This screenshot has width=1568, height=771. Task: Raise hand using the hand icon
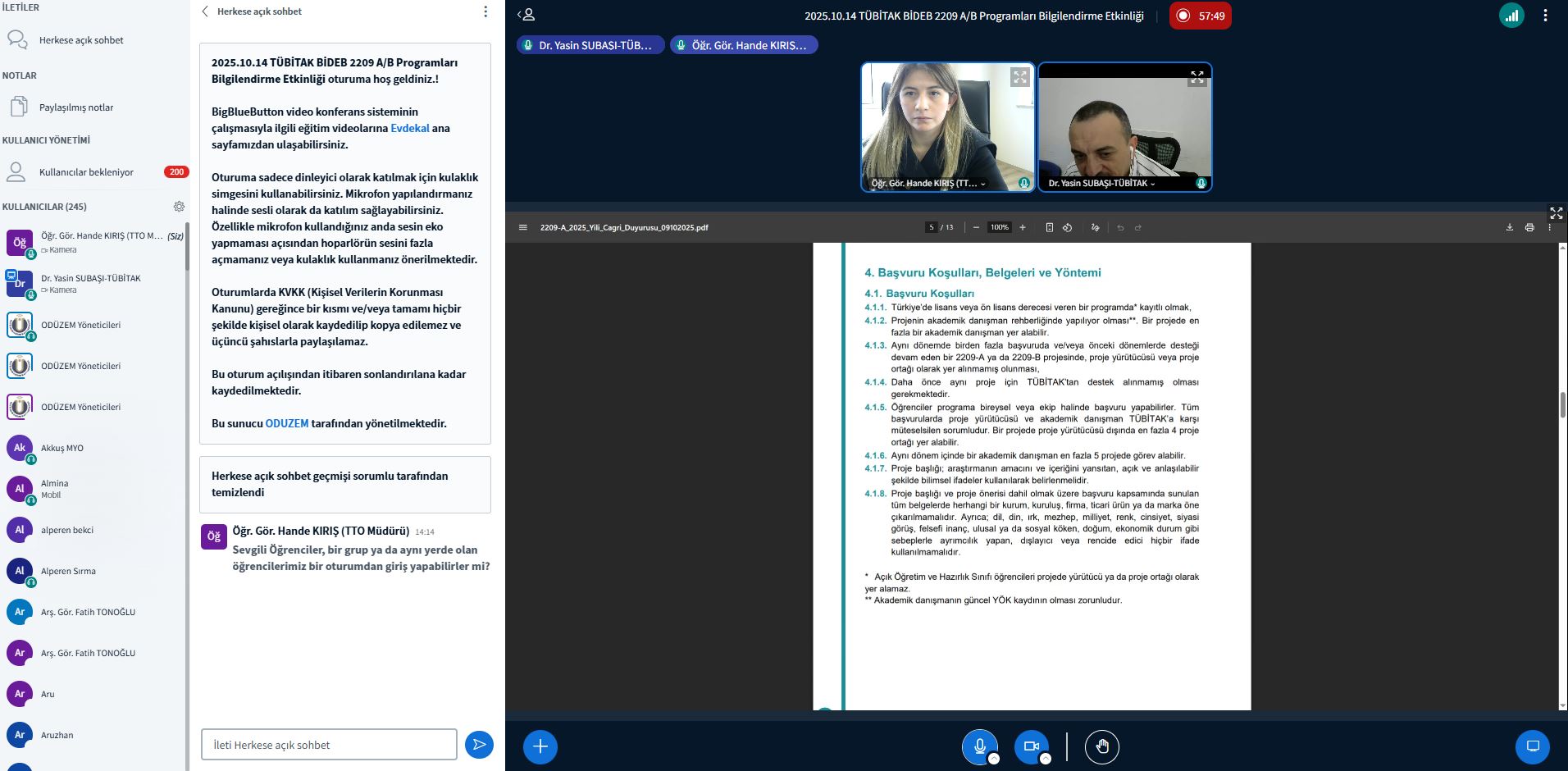tap(1101, 746)
